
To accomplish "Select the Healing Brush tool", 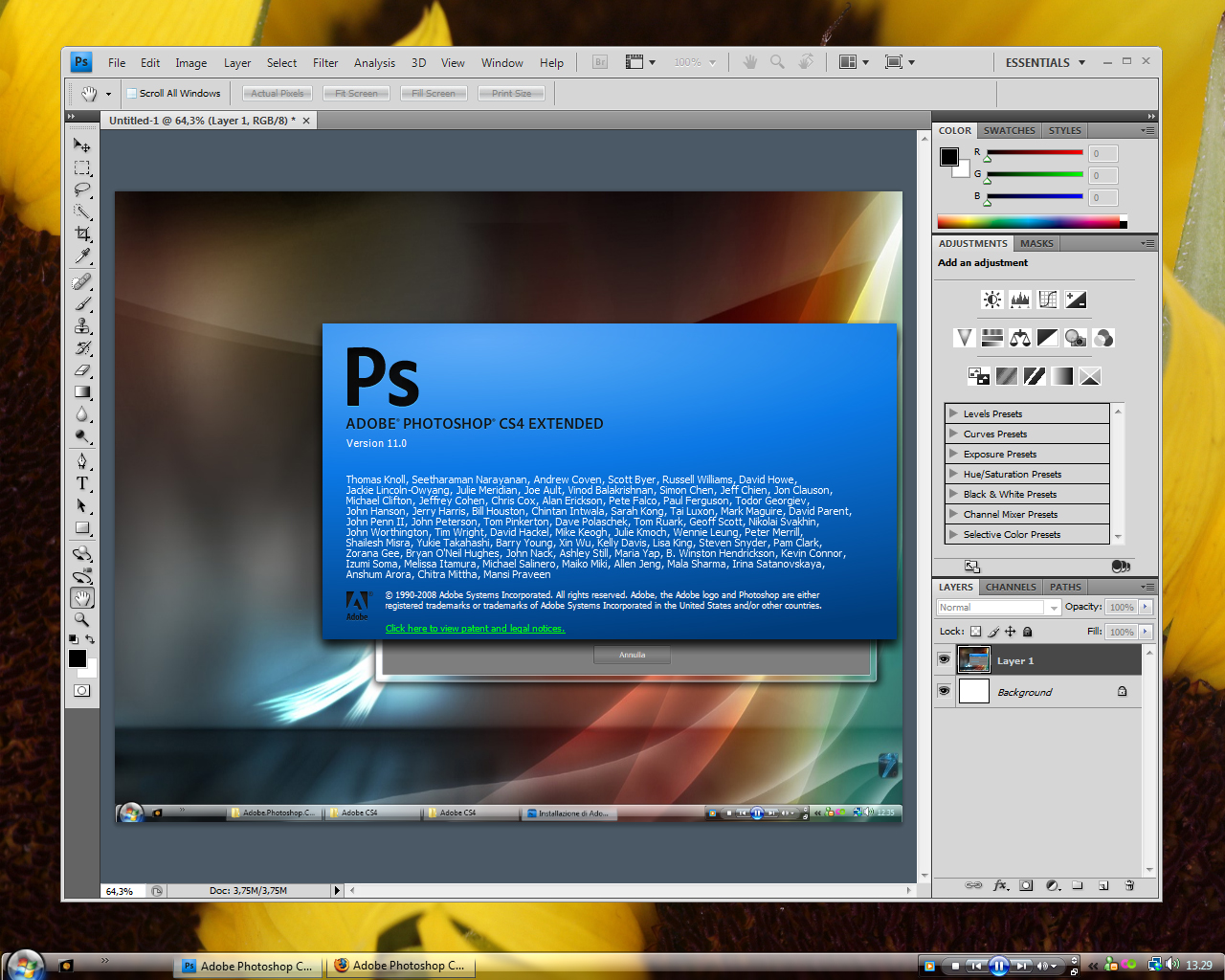I will click(82, 281).
